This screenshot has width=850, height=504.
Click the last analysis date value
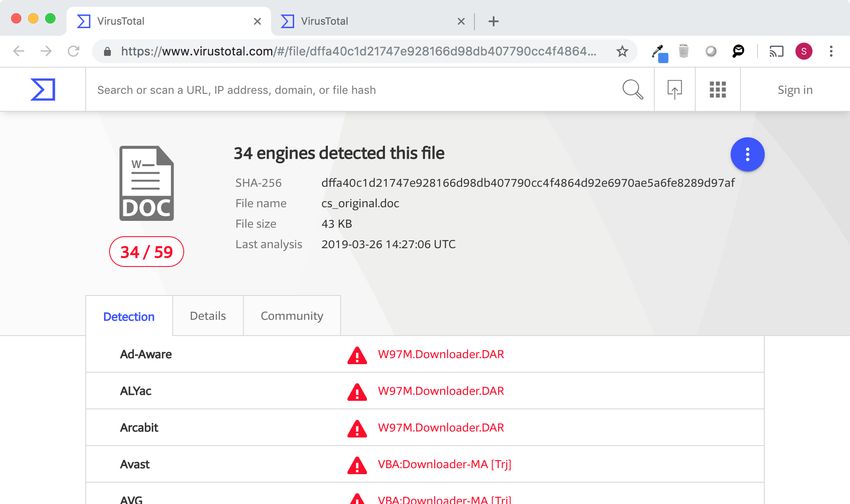[388, 244]
